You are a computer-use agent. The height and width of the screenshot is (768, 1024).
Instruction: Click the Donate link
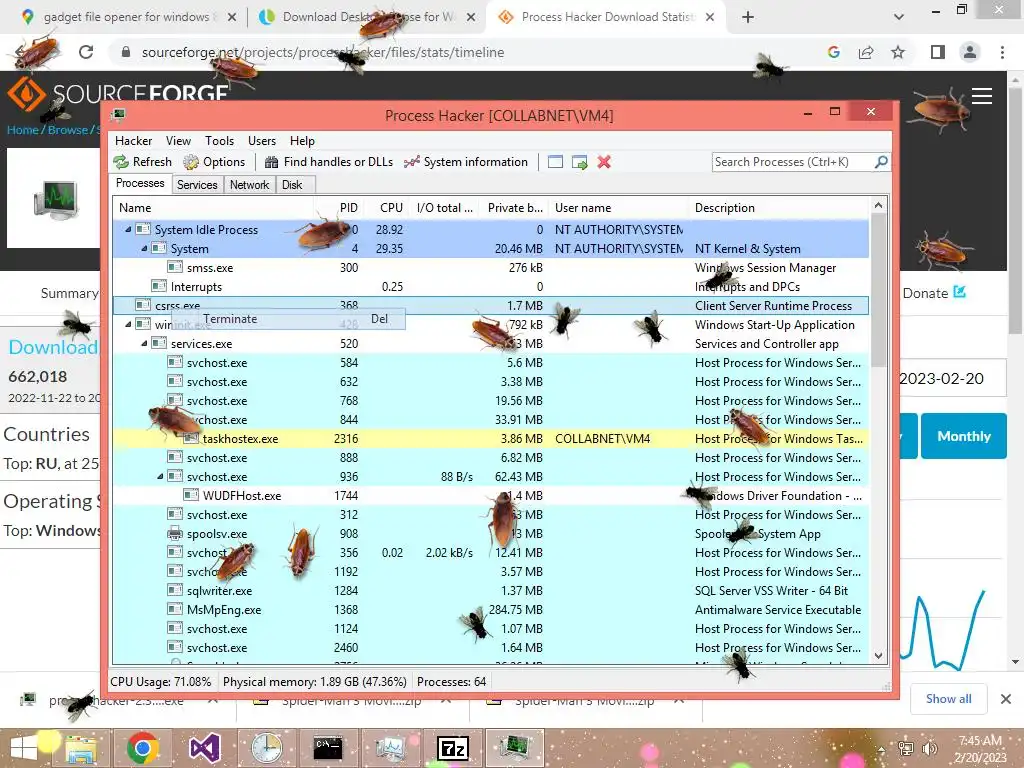pyautogui.click(x=934, y=293)
